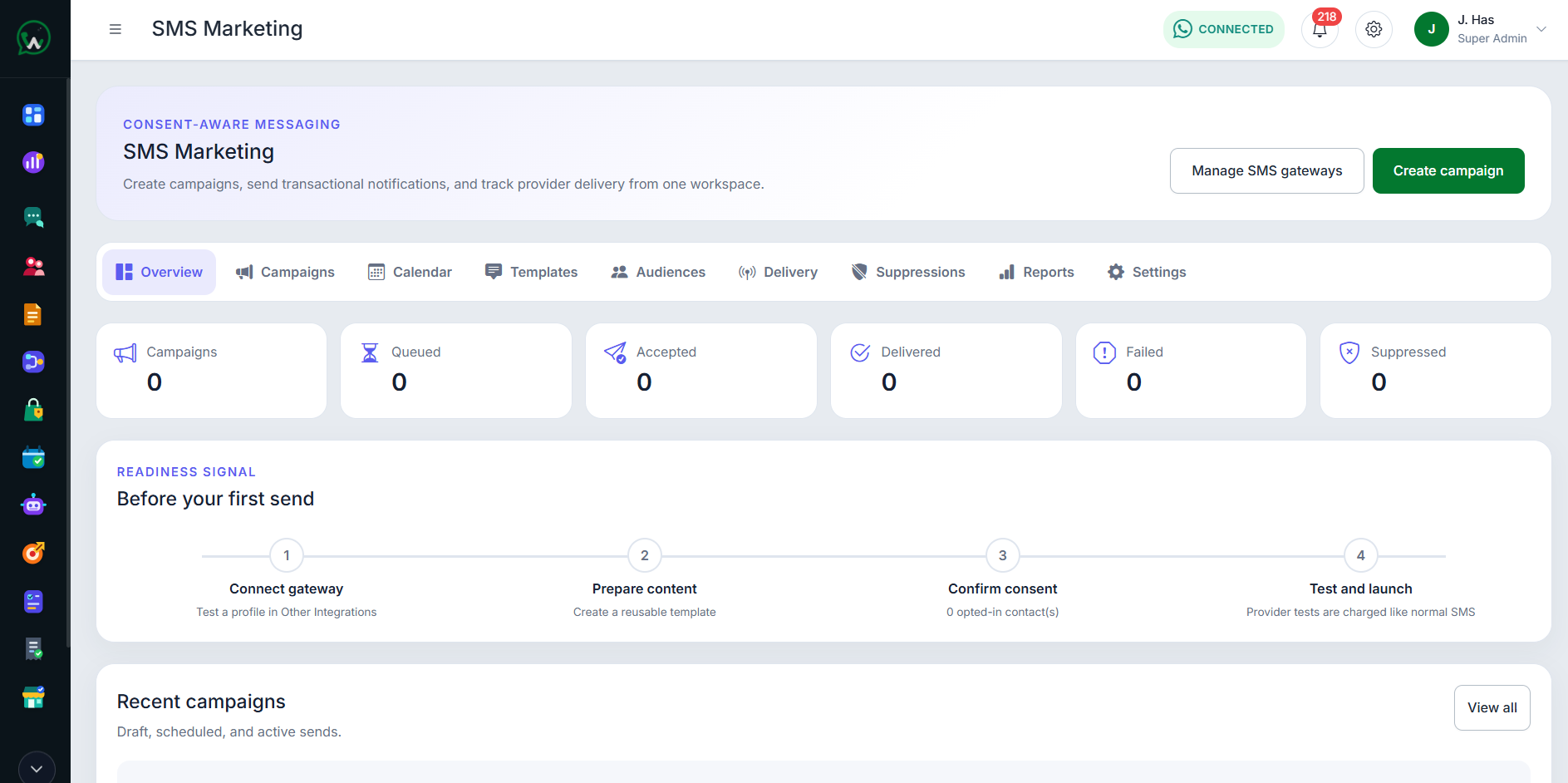Select step 3 Confirm consent marker
The height and width of the screenshot is (783, 1568).
[x=1003, y=555]
